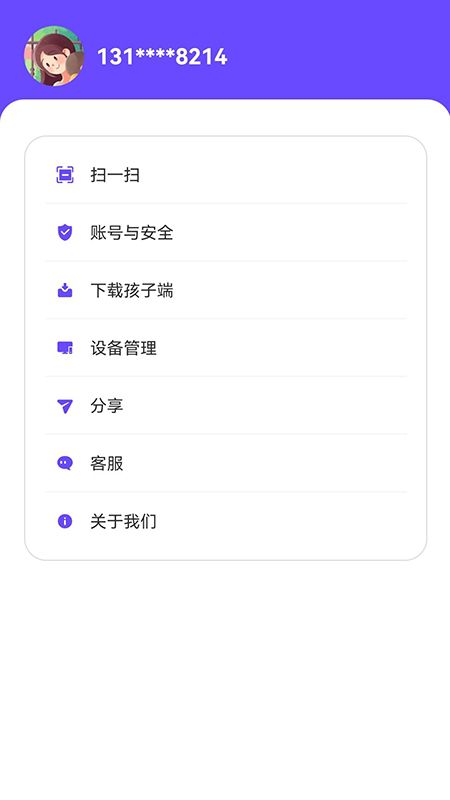The image size is (450, 800).
Task: Select the 扫一扫 menu label
Action: click(115, 175)
